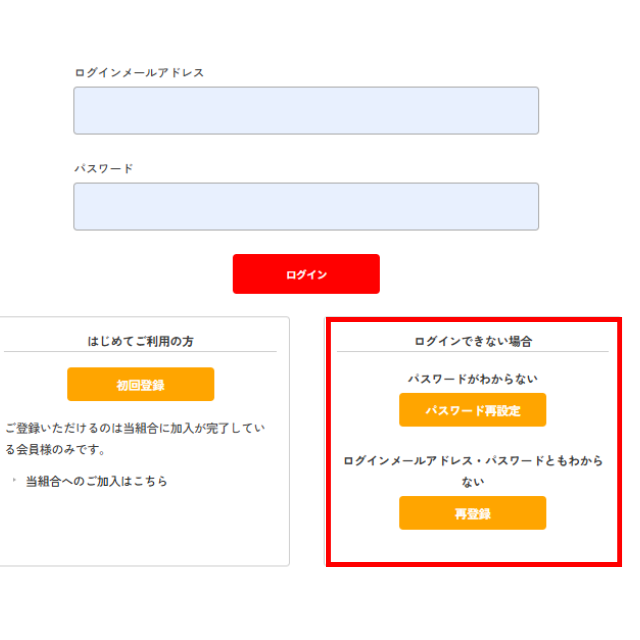Click the ご登録いただけるのは membership notice paragraph
640x640 pixels.
click(134, 438)
